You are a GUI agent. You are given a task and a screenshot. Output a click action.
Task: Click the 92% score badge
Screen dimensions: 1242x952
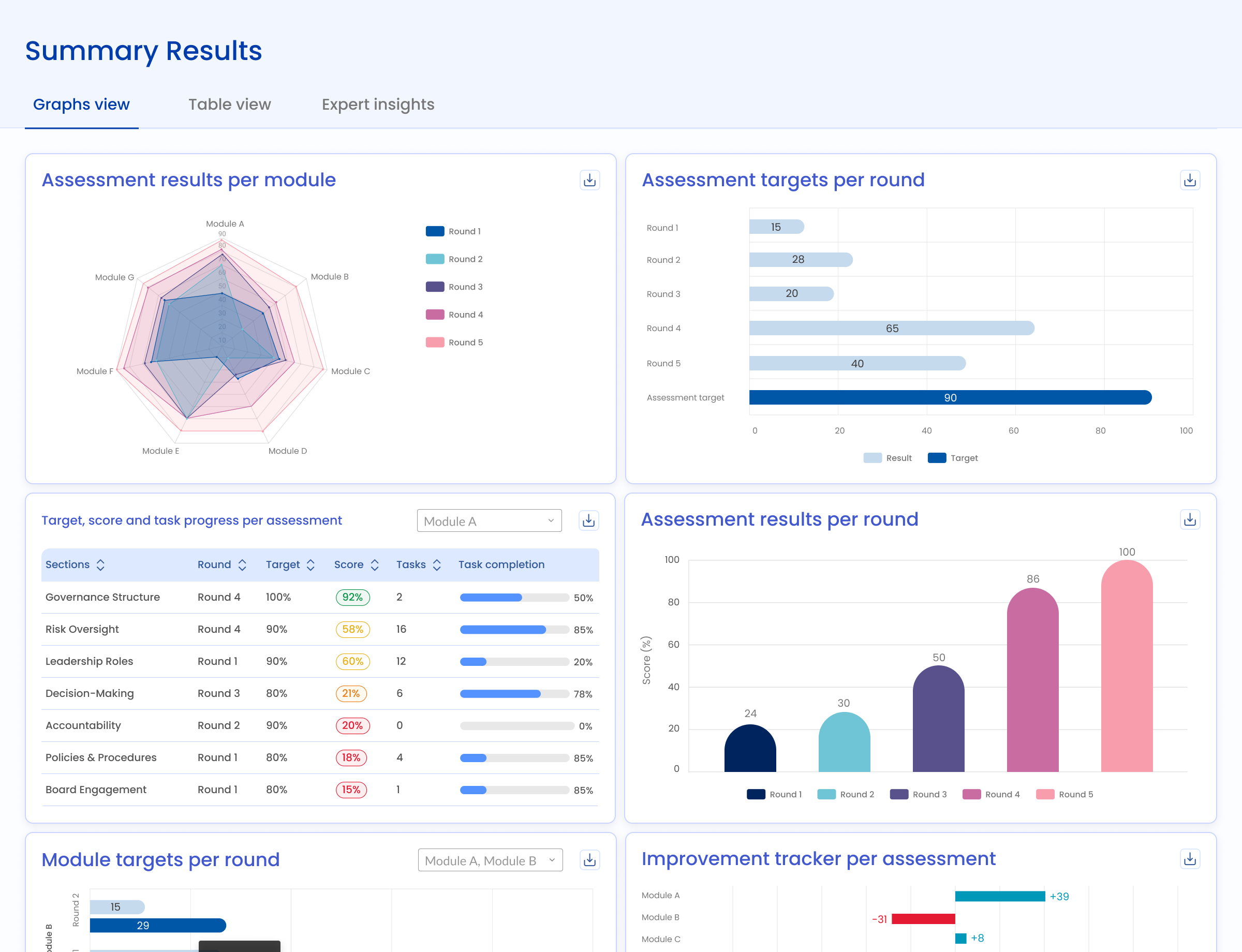[352, 597]
